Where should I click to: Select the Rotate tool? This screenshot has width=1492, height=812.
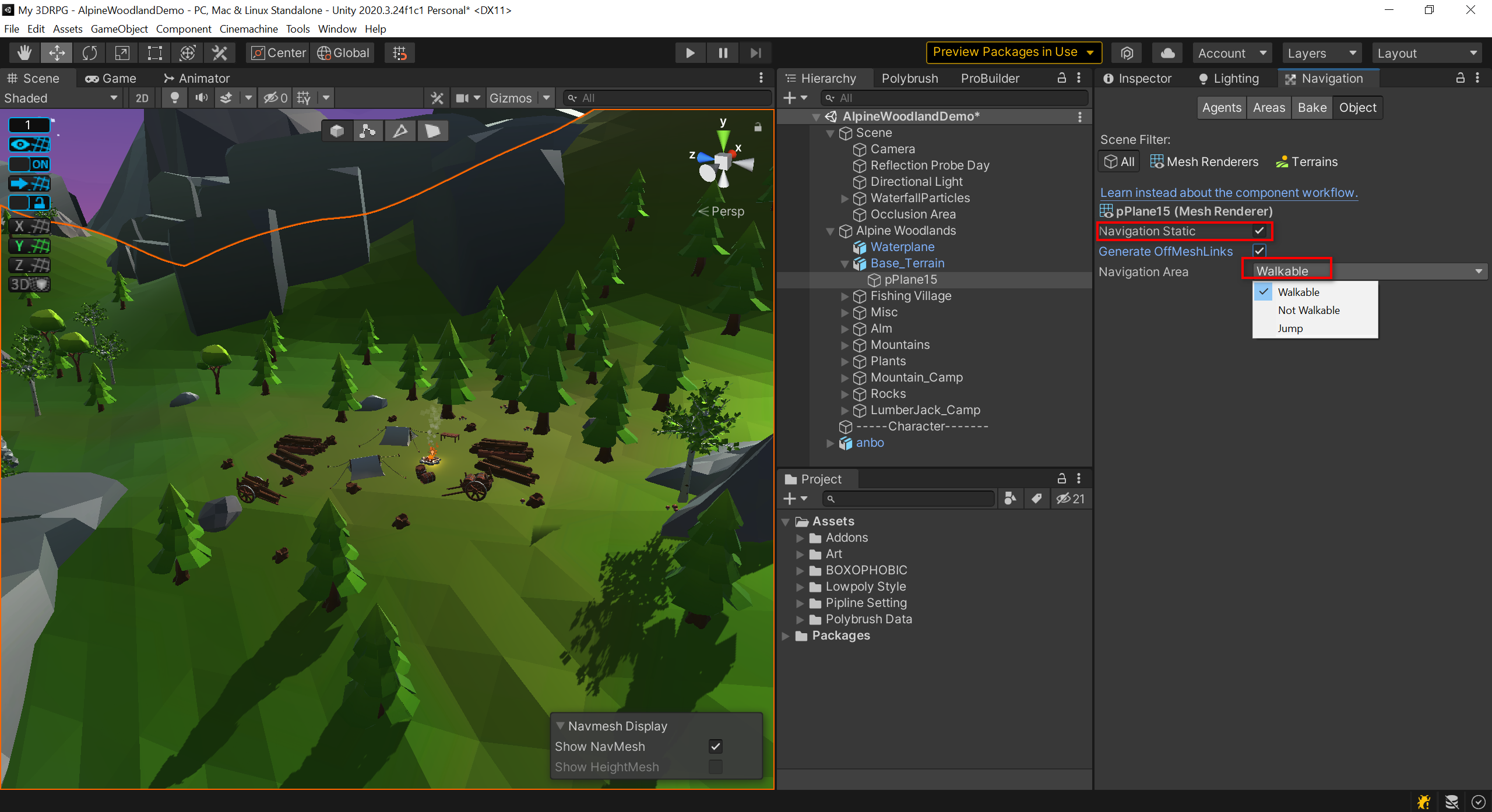pyautogui.click(x=89, y=53)
